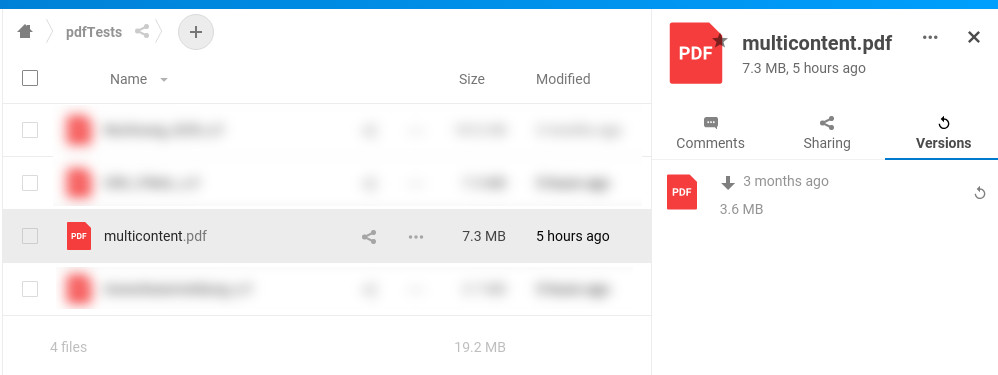Open the multicontent.pdf file name
The image size is (998, 375).
[x=155, y=236]
